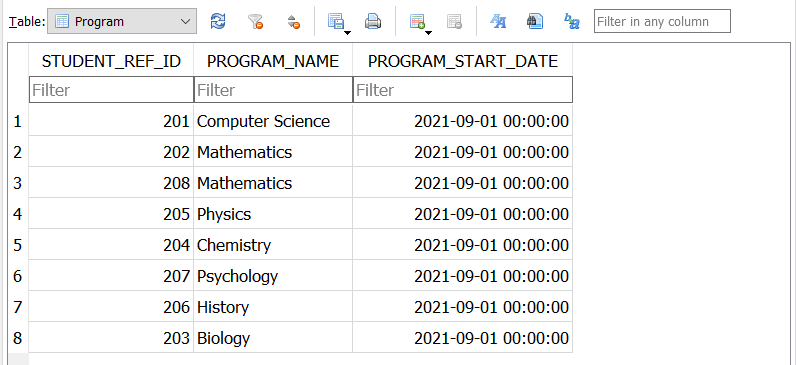Image resolution: width=796 pixels, height=365 pixels.
Task: Open the Program table selector dropdown
Action: click(122, 21)
